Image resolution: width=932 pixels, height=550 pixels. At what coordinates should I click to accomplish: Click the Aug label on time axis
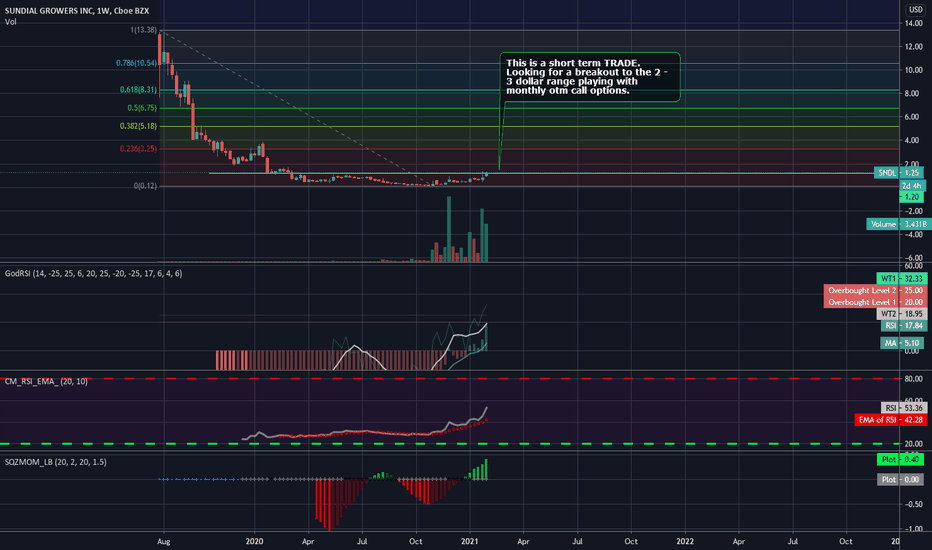tap(163, 541)
